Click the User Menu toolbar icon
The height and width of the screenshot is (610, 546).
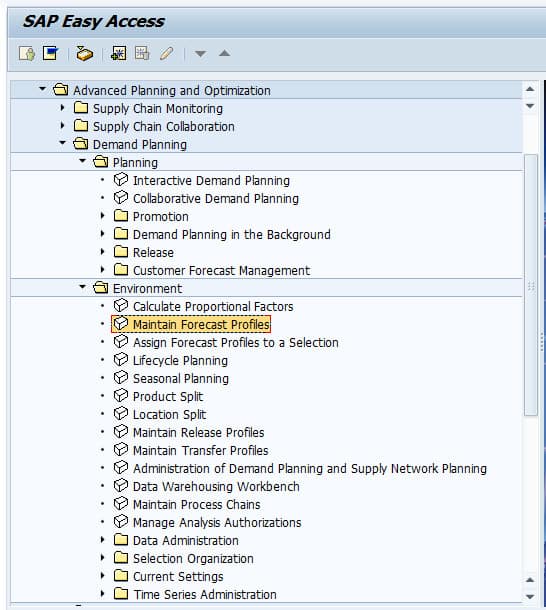click(x=26, y=53)
